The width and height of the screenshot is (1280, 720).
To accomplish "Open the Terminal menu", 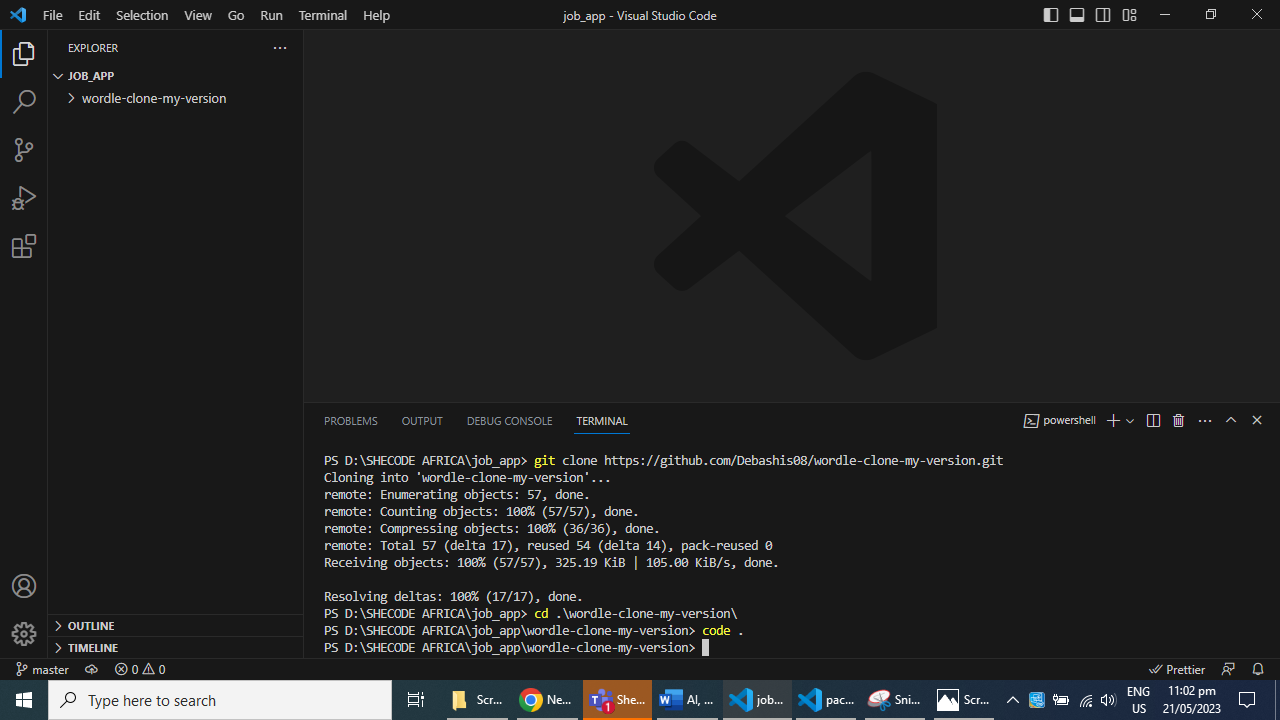I will [323, 15].
